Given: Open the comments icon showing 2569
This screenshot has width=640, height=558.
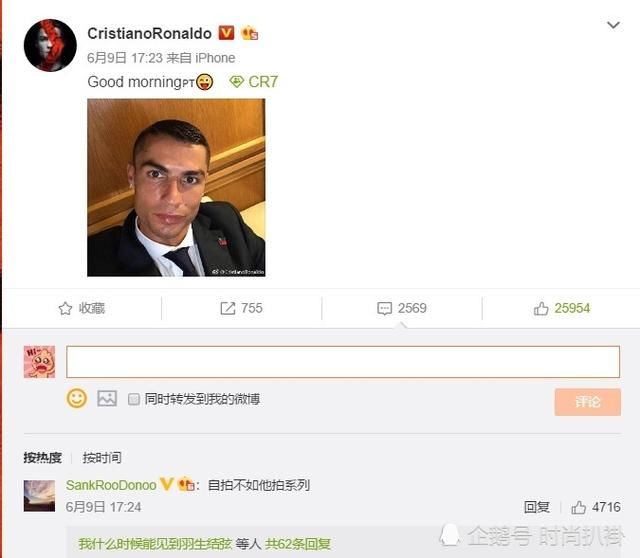Looking at the screenshot, I should coord(384,308).
